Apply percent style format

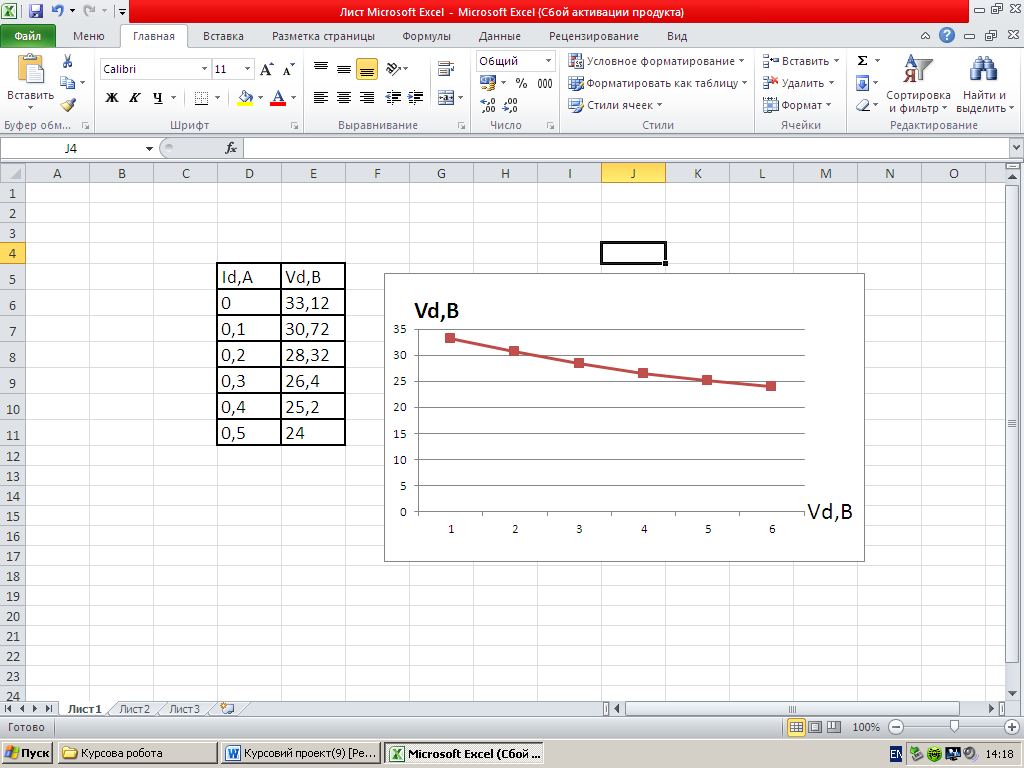[521, 83]
